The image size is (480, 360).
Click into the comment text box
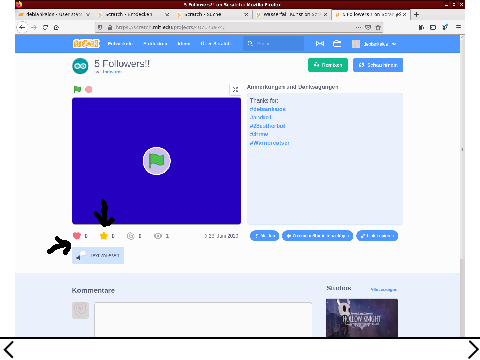203,319
